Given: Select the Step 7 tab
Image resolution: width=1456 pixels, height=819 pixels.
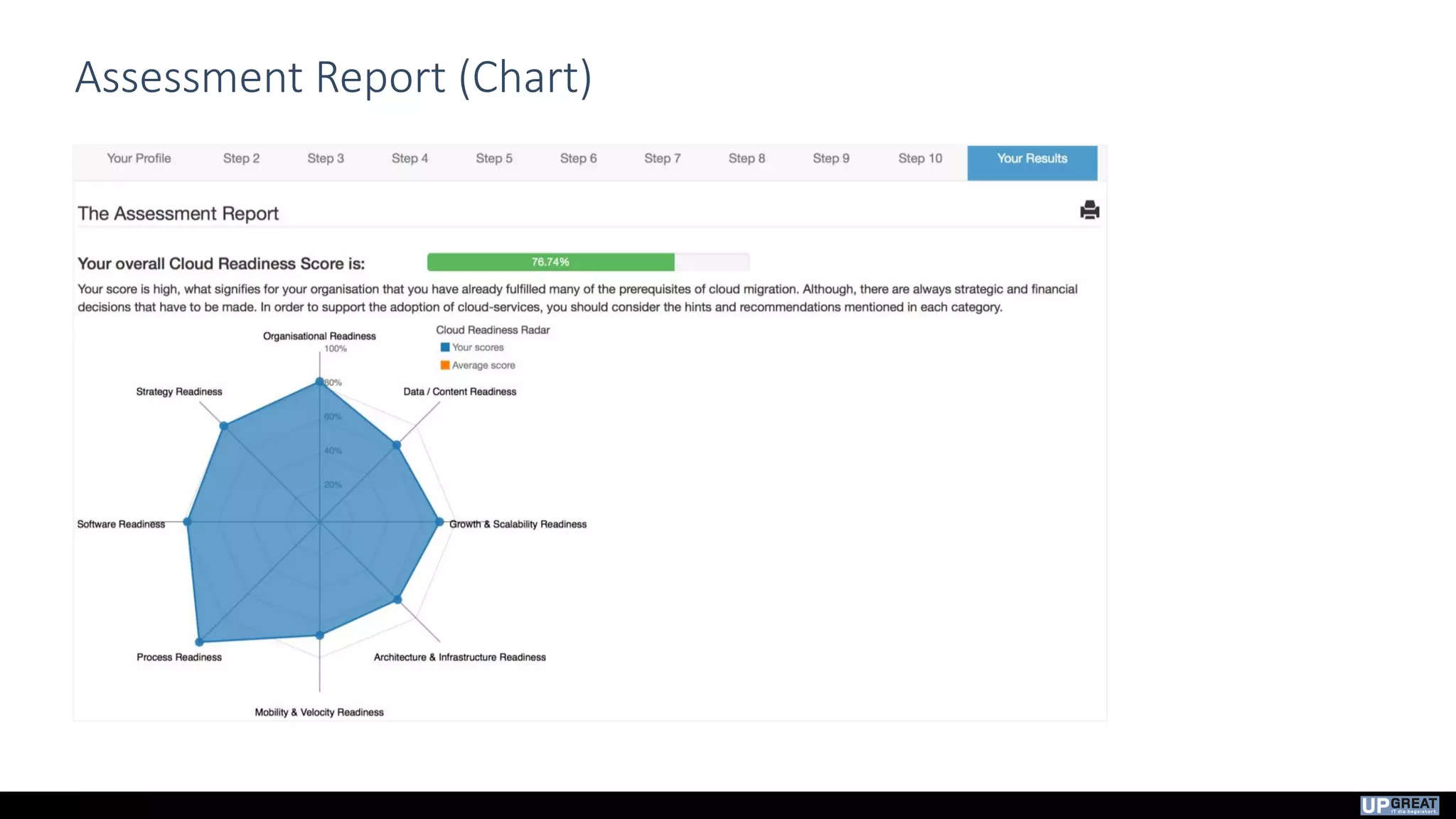Looking at the screenshot, I should coord(663,159).
